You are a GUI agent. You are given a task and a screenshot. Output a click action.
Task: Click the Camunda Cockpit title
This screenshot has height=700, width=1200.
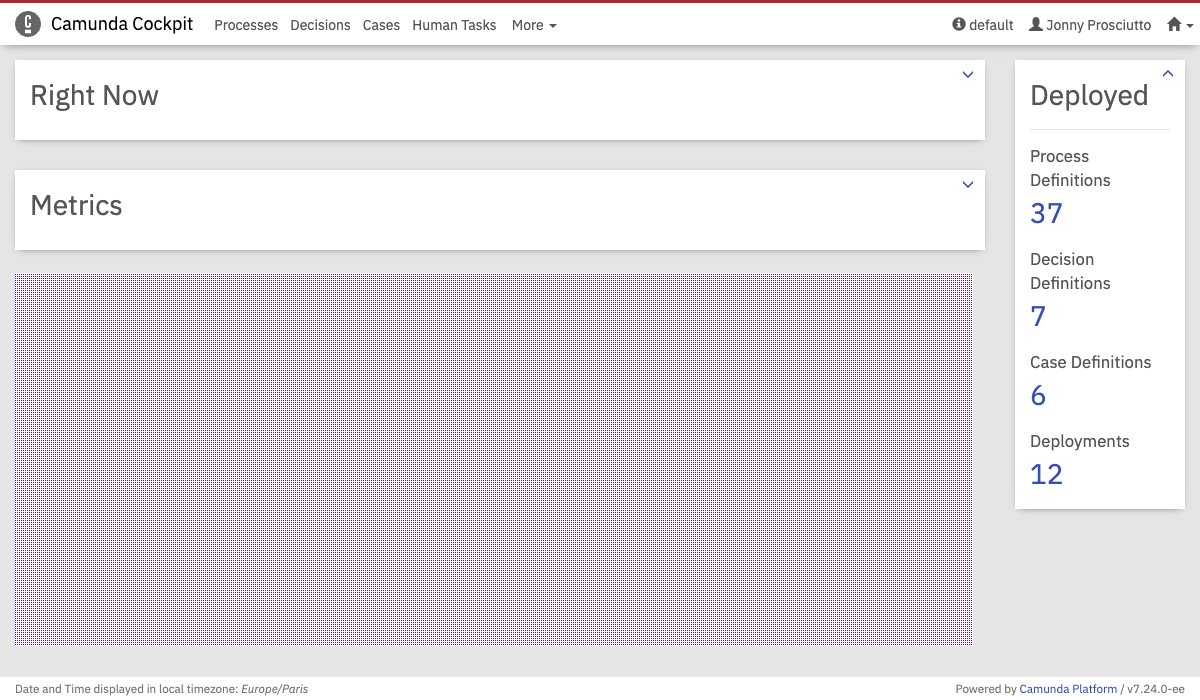122,25
